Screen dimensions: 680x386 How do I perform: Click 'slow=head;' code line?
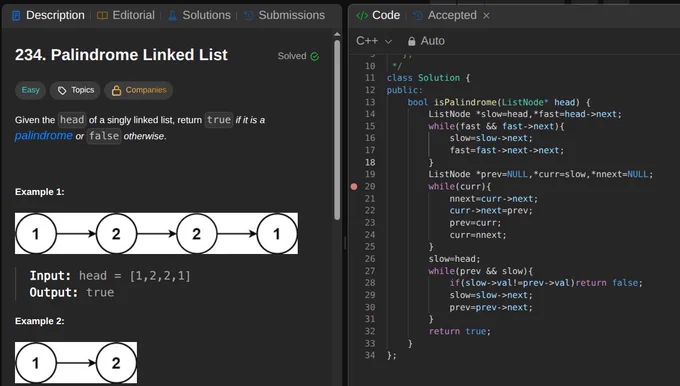click(454, 259)
